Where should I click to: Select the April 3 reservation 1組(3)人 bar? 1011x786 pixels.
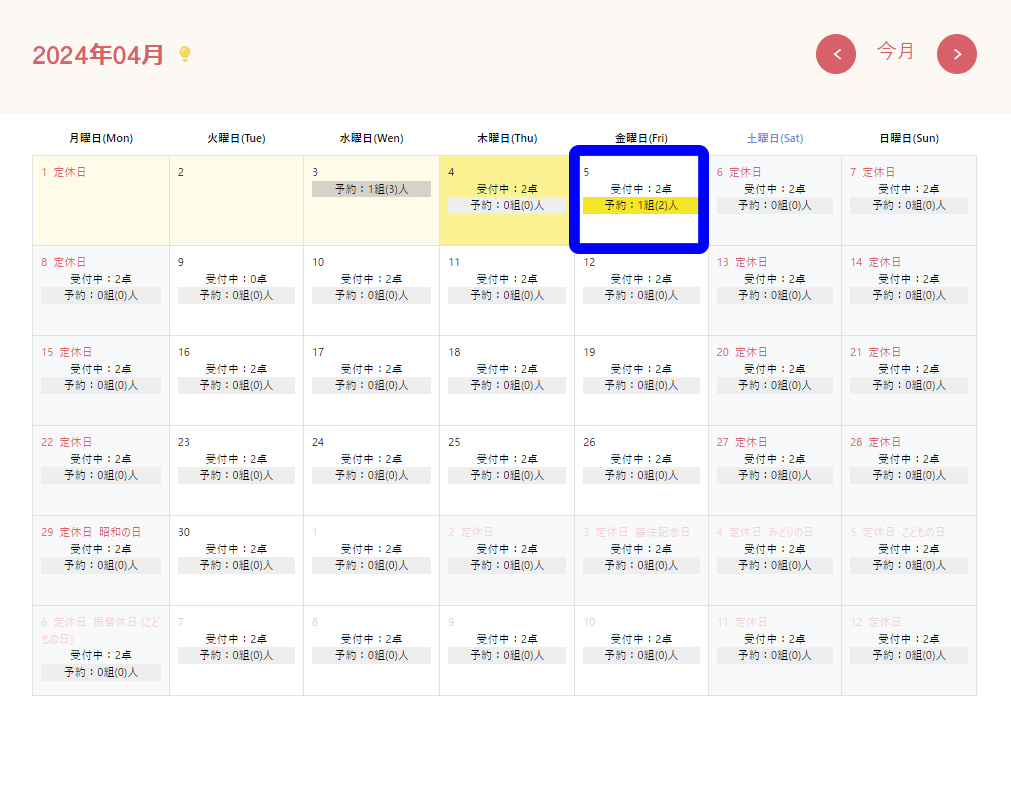371,189
